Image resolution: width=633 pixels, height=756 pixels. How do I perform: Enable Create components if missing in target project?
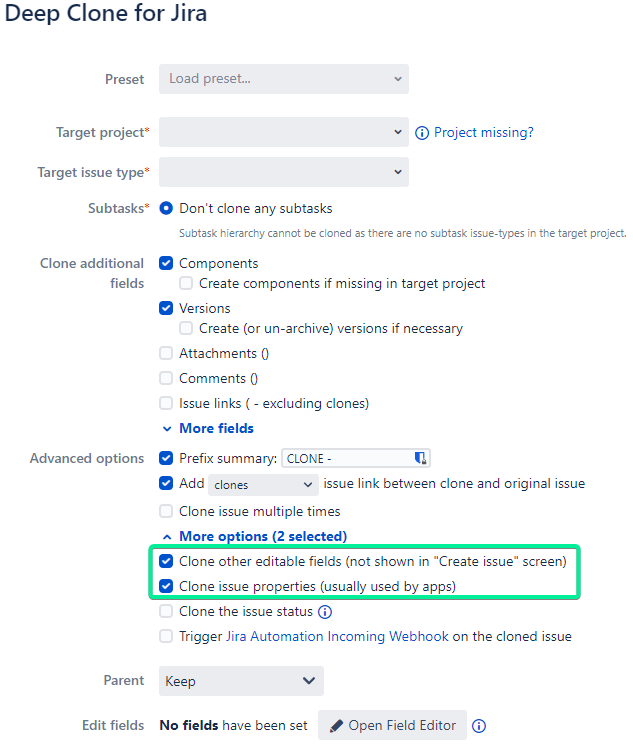click(x=186, y=284)
